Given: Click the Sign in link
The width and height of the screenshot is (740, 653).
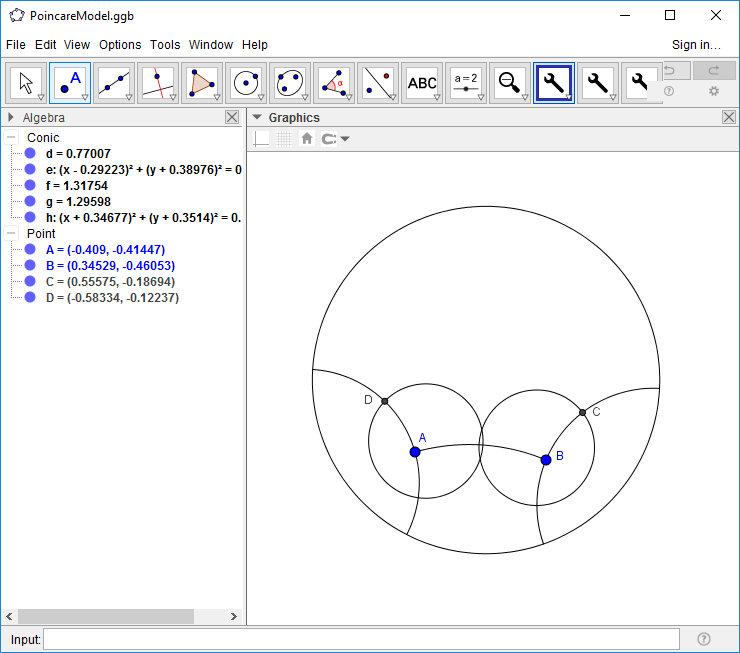Looking at the screenshot, I should (x=696, y=45).
